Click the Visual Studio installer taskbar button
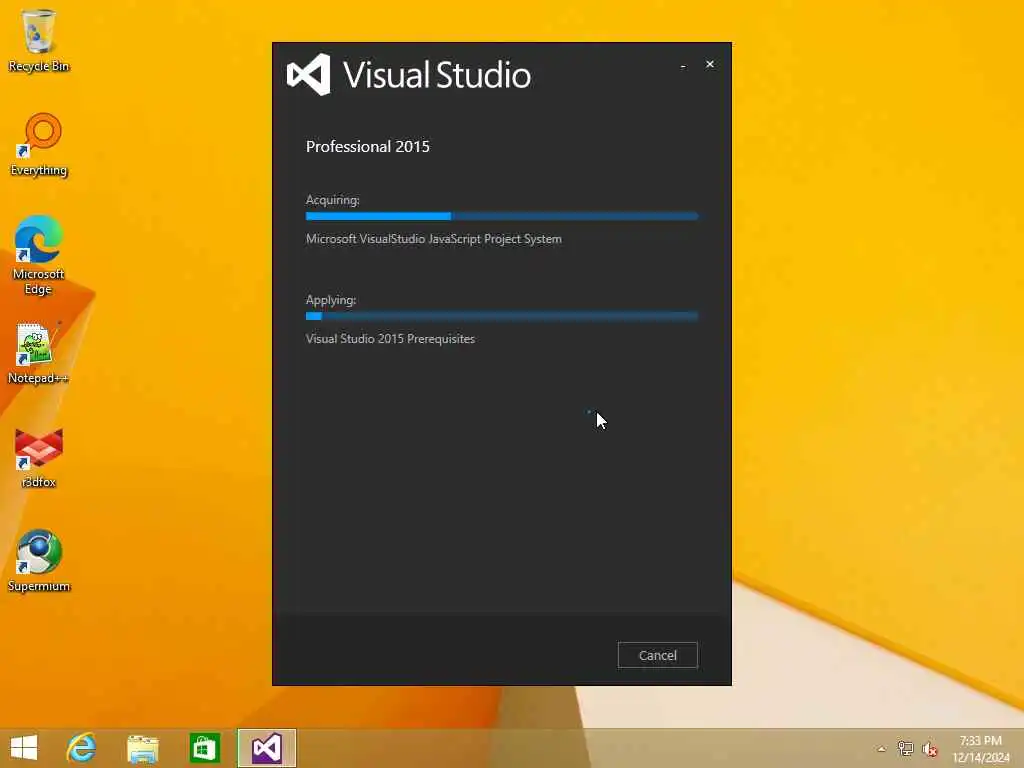 click(x=266, y=748)
